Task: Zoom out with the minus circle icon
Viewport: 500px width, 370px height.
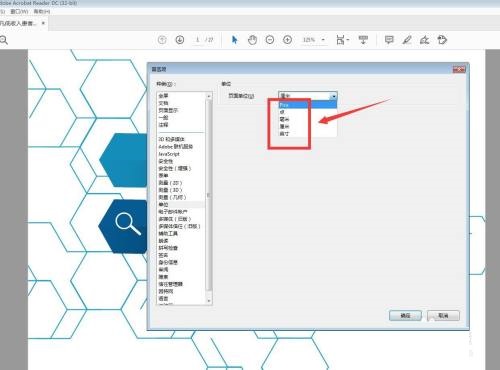Action: click(x=270, y=40)
